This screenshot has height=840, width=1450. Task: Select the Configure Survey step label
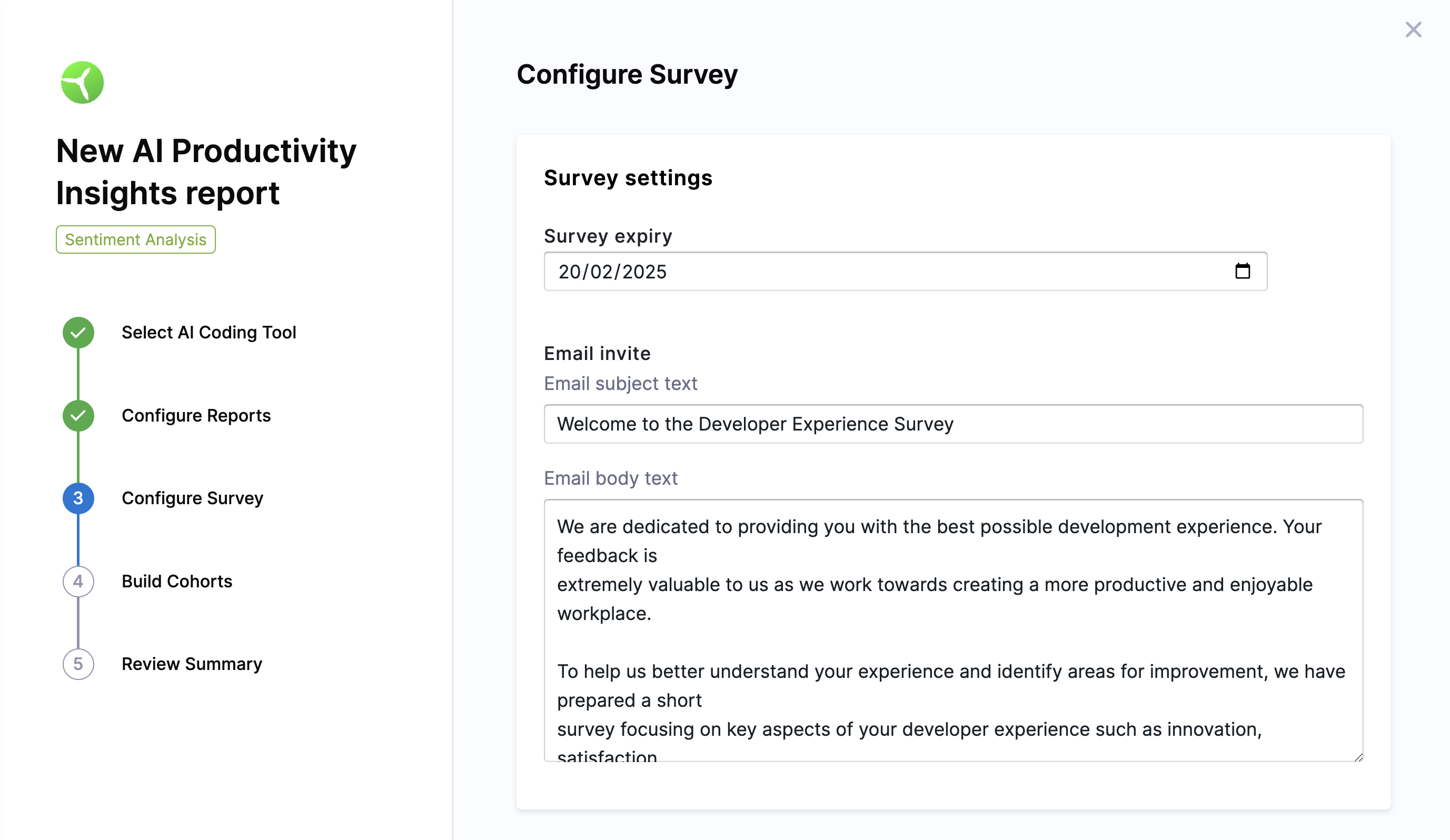pyautogui.click(x=192, y=498)
